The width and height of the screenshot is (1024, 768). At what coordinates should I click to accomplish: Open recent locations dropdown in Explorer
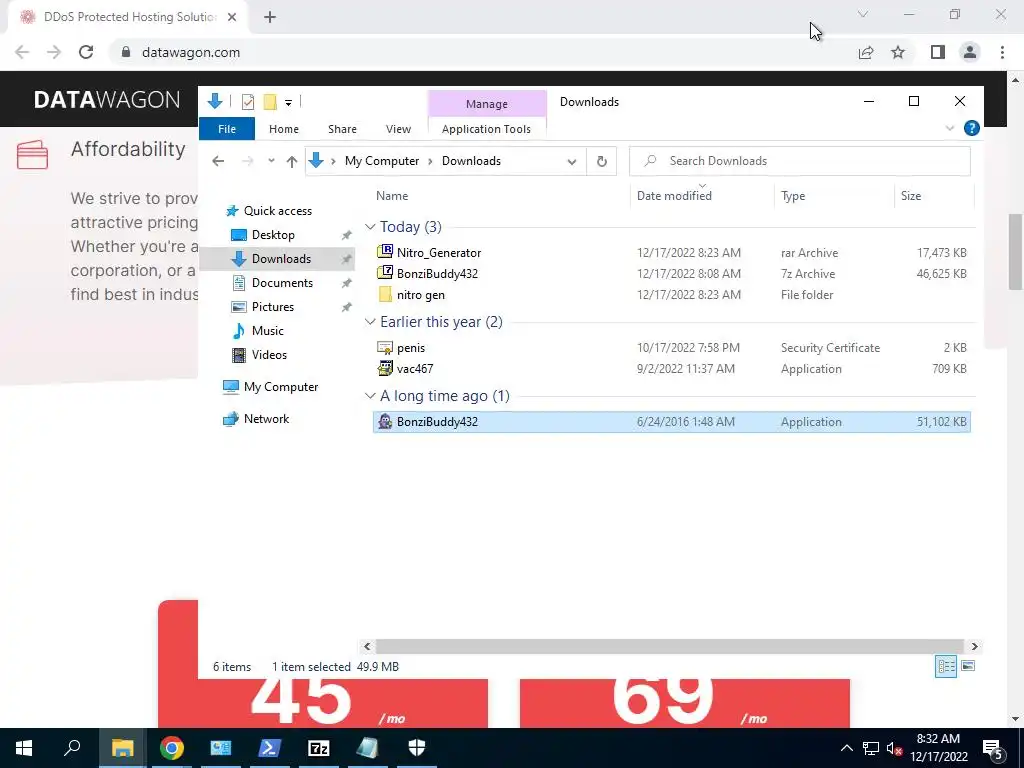tap(271, 161)
